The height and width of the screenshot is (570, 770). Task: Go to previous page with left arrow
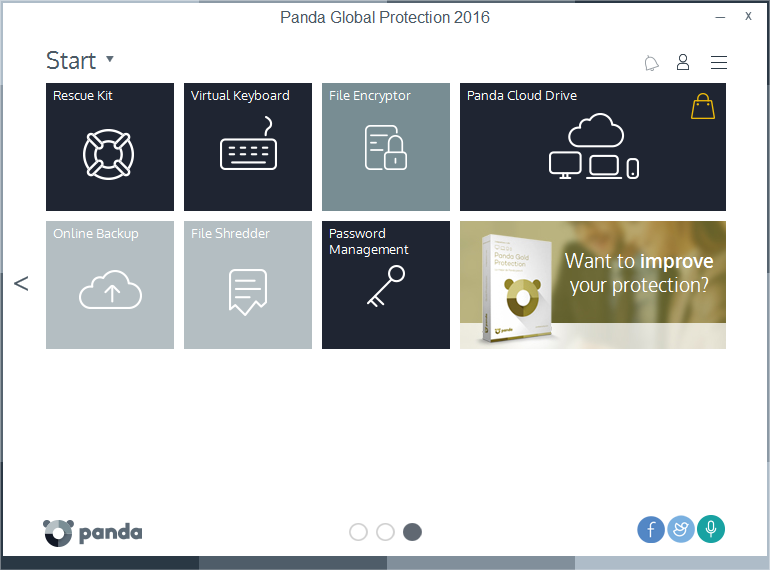pyautogui.click(x=21, y=283)
